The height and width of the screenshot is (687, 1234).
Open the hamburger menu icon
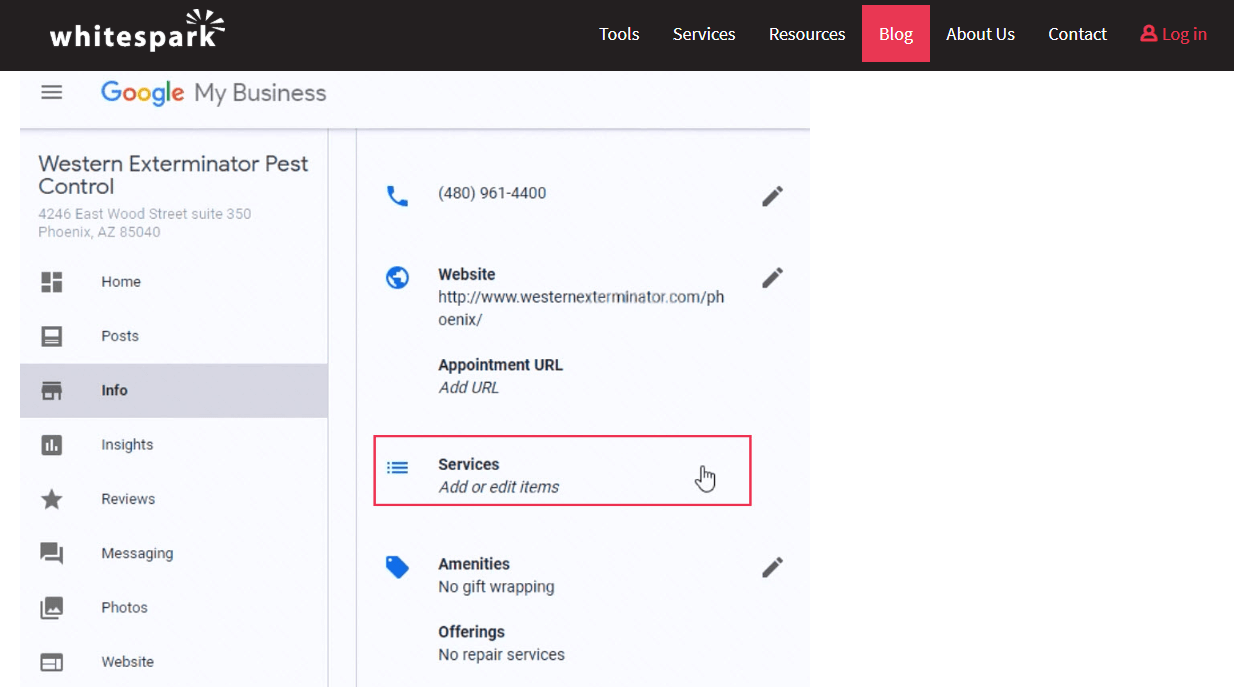coord(51,93)
